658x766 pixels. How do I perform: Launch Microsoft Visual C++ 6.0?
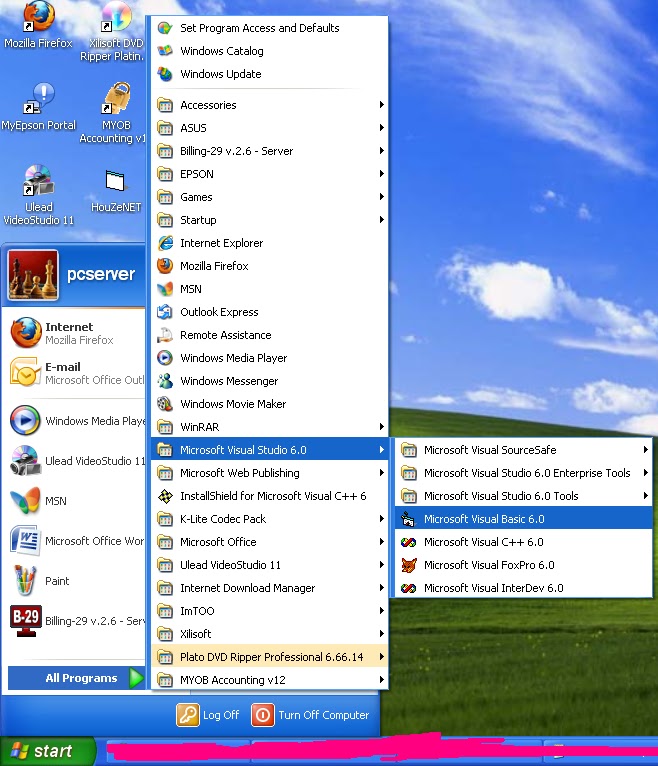[x=524, y=542]
